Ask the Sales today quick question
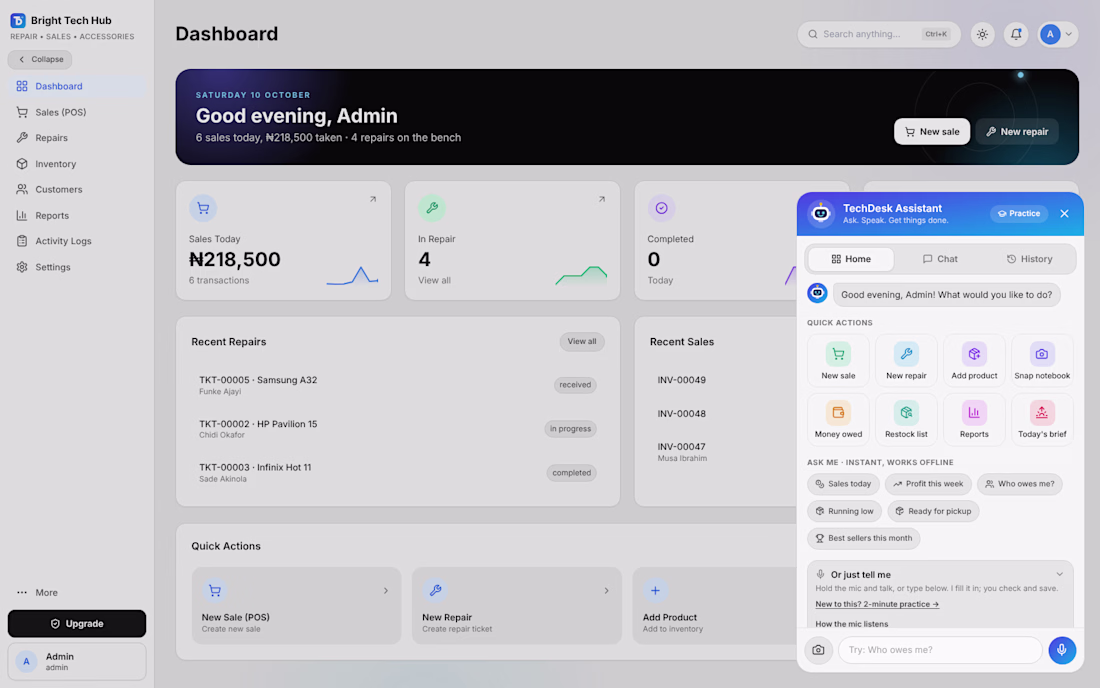This screenshot has width=1100, height=688. pyautogui.click(x=843, y=484)
